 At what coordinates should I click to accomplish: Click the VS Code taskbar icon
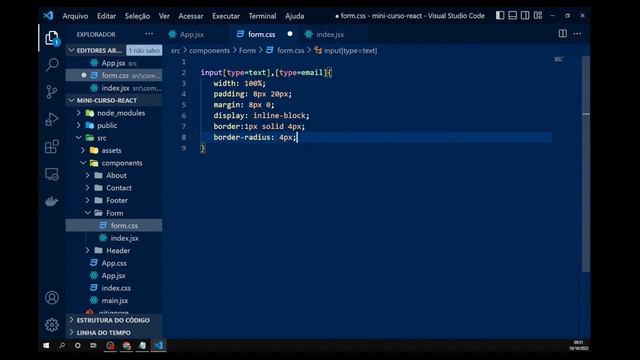point(159,346)
